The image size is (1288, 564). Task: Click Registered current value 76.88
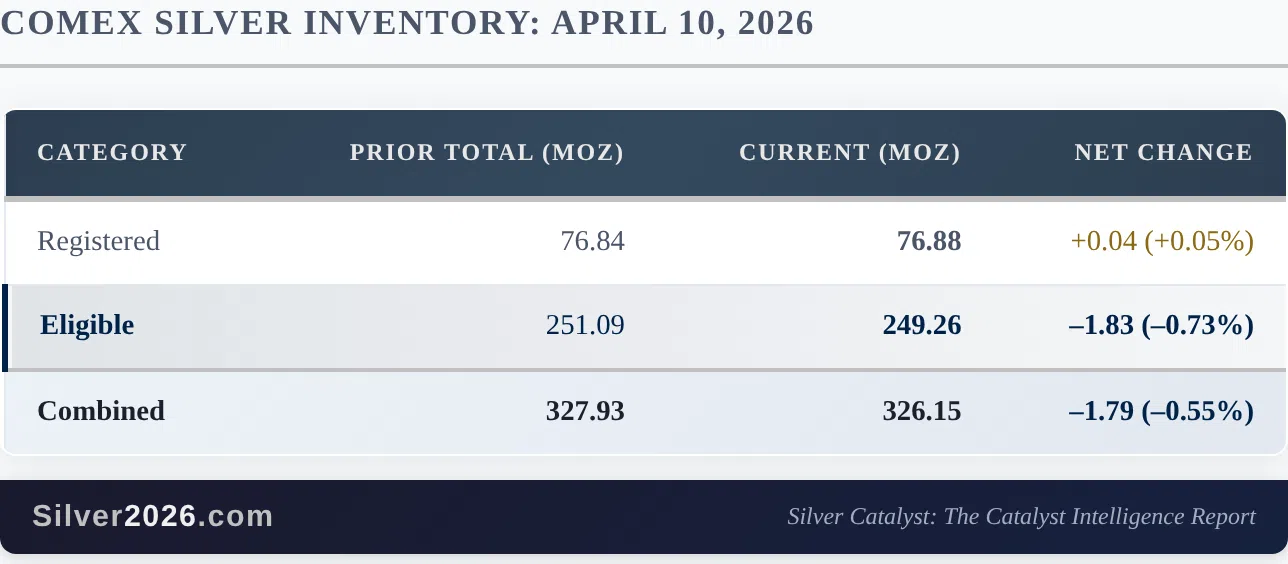[929, 241]
